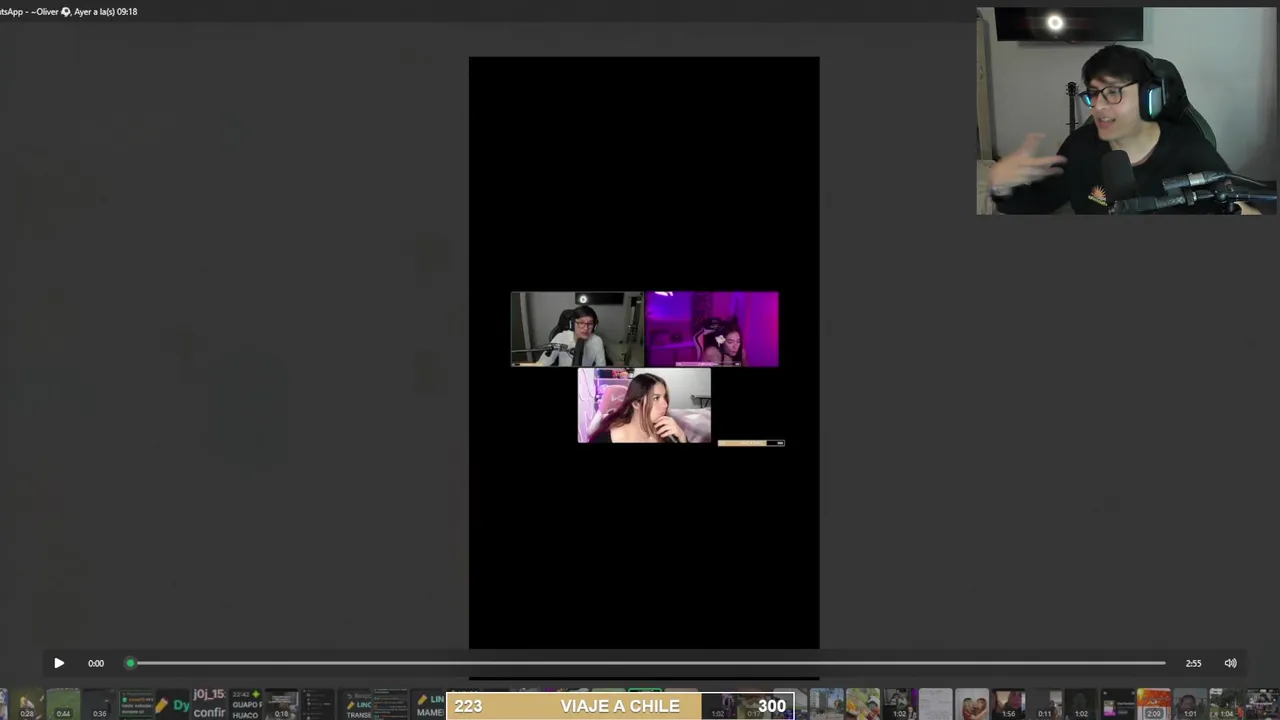Mute the video via speaker icon
The image size is (1280, 720).
click(x=1231, y=663)
